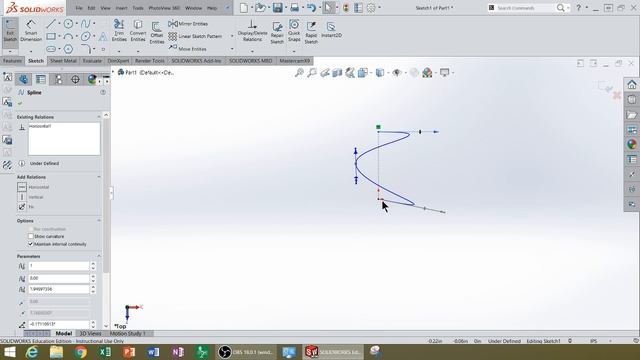The height and width of the screenshot is (360, 640).
Task: Switch to the Features tab
Action: tap(12, 61)
